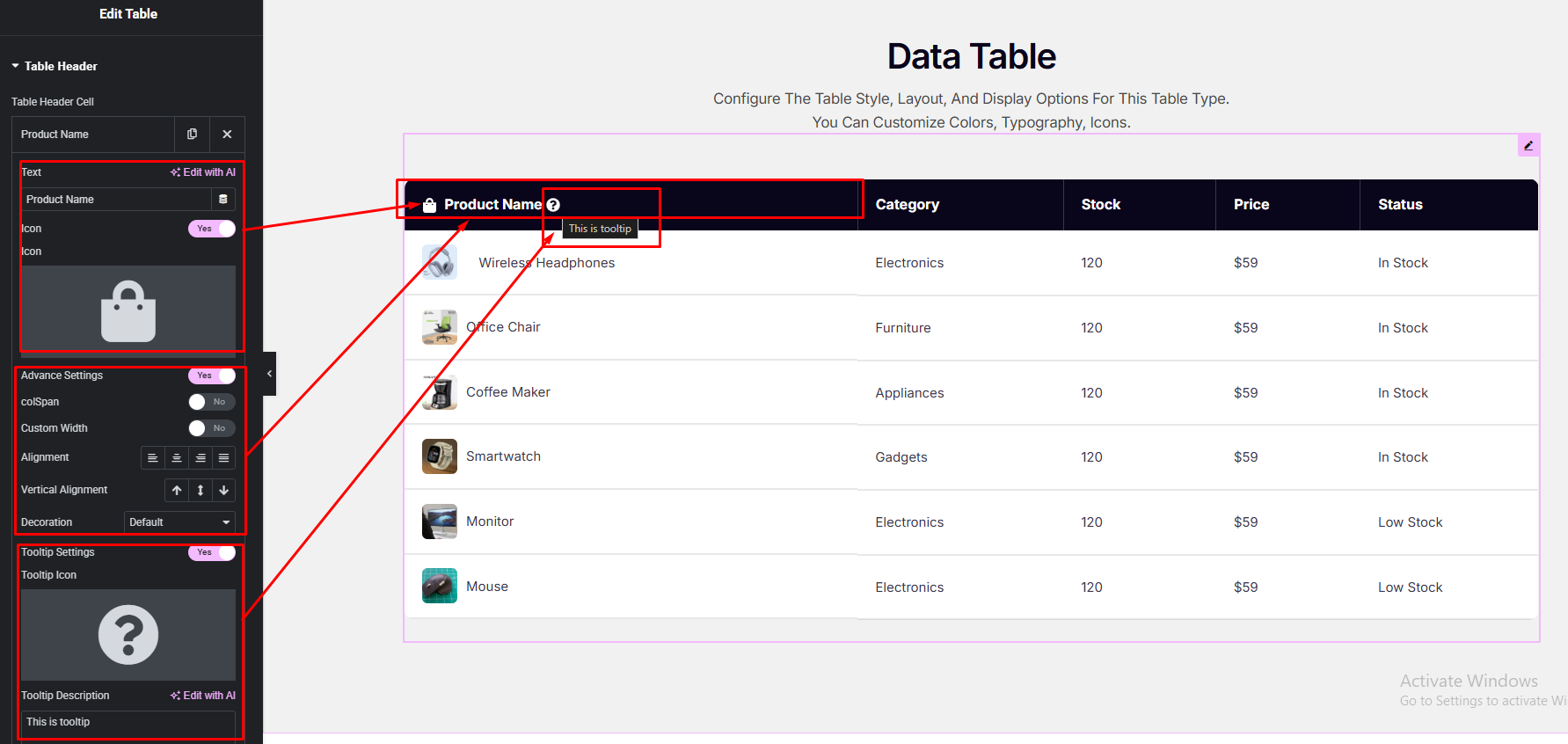The image size is (1568, 744).
Task: Click the Tooltip Description input field
Action: click(x=128, y=722)
